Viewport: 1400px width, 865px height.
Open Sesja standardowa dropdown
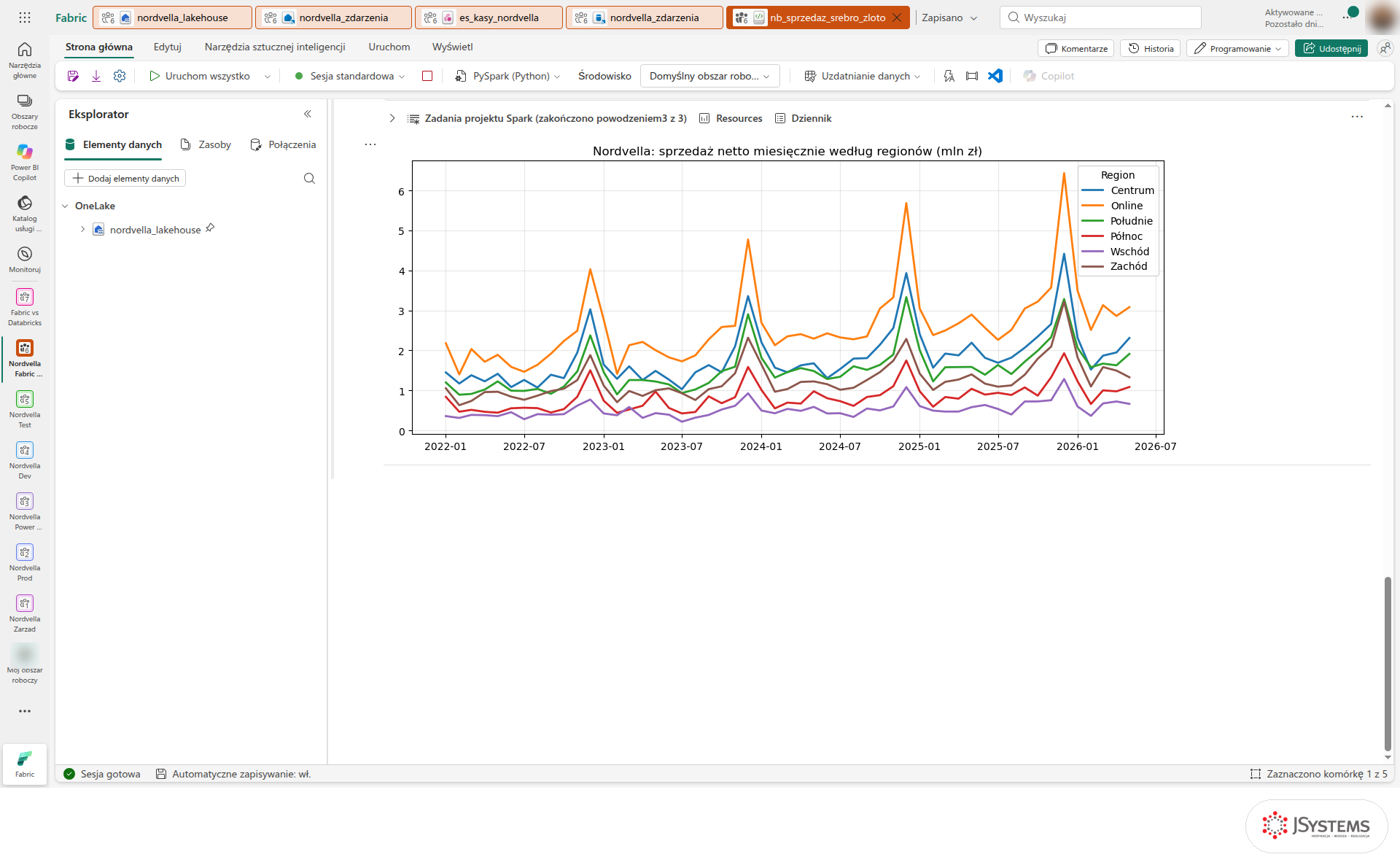coord(350,76)
